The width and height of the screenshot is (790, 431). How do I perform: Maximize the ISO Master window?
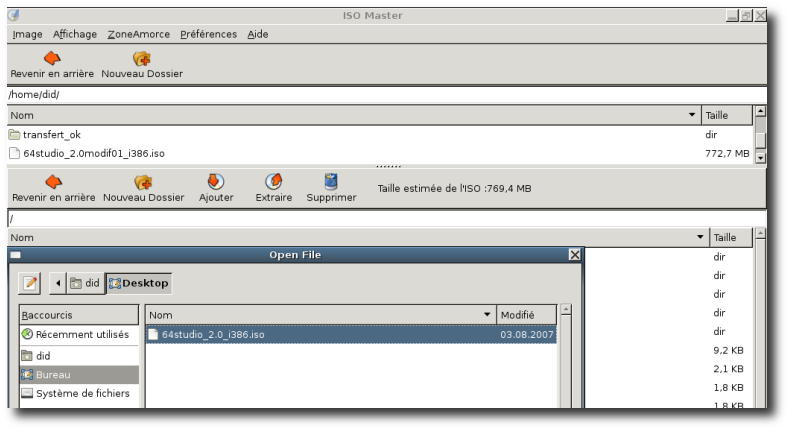tap(746, 16)
